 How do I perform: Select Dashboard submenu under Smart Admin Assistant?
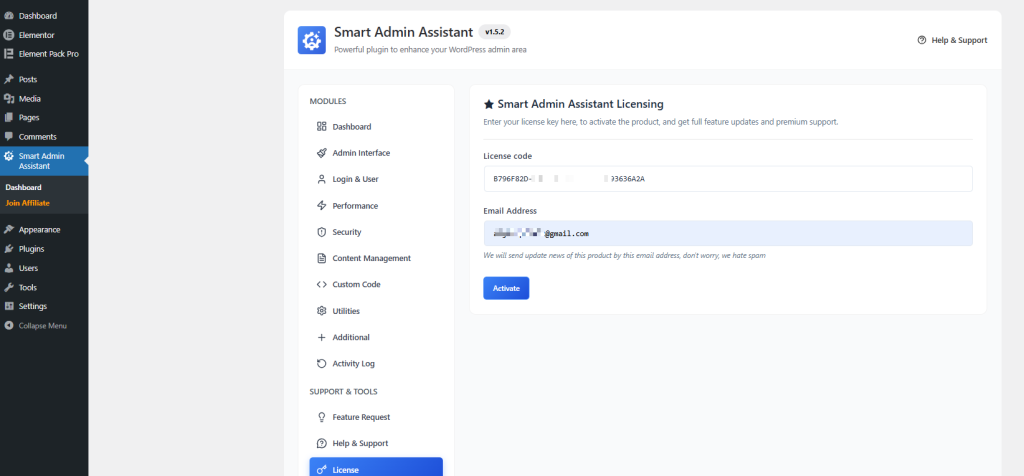click(x=24, y=187)
